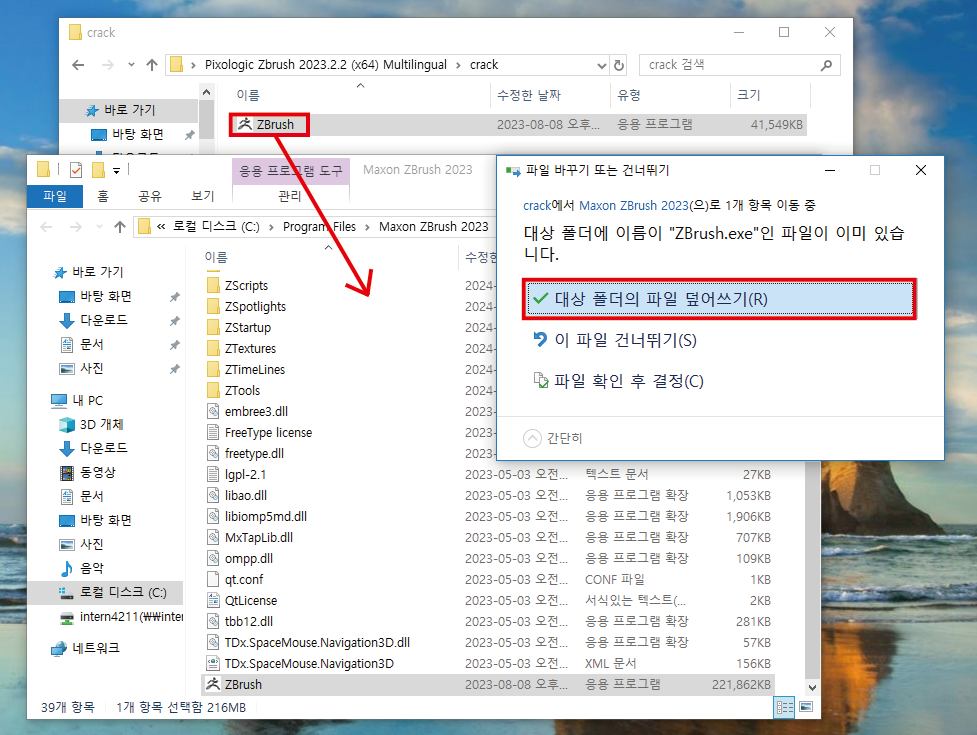Go up to Program Files folder

[120, 227]
